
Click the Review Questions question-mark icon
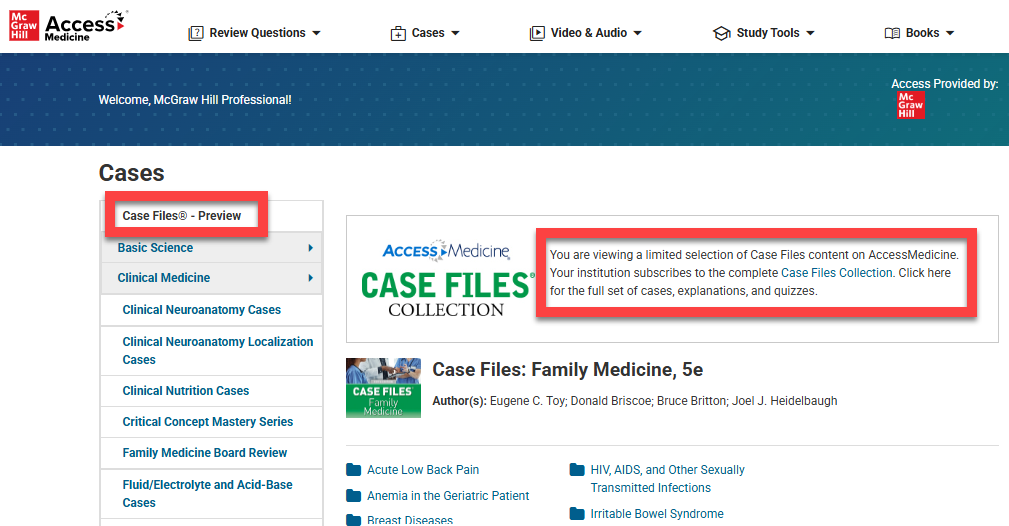pyautogui.click(x=196, y=33)
